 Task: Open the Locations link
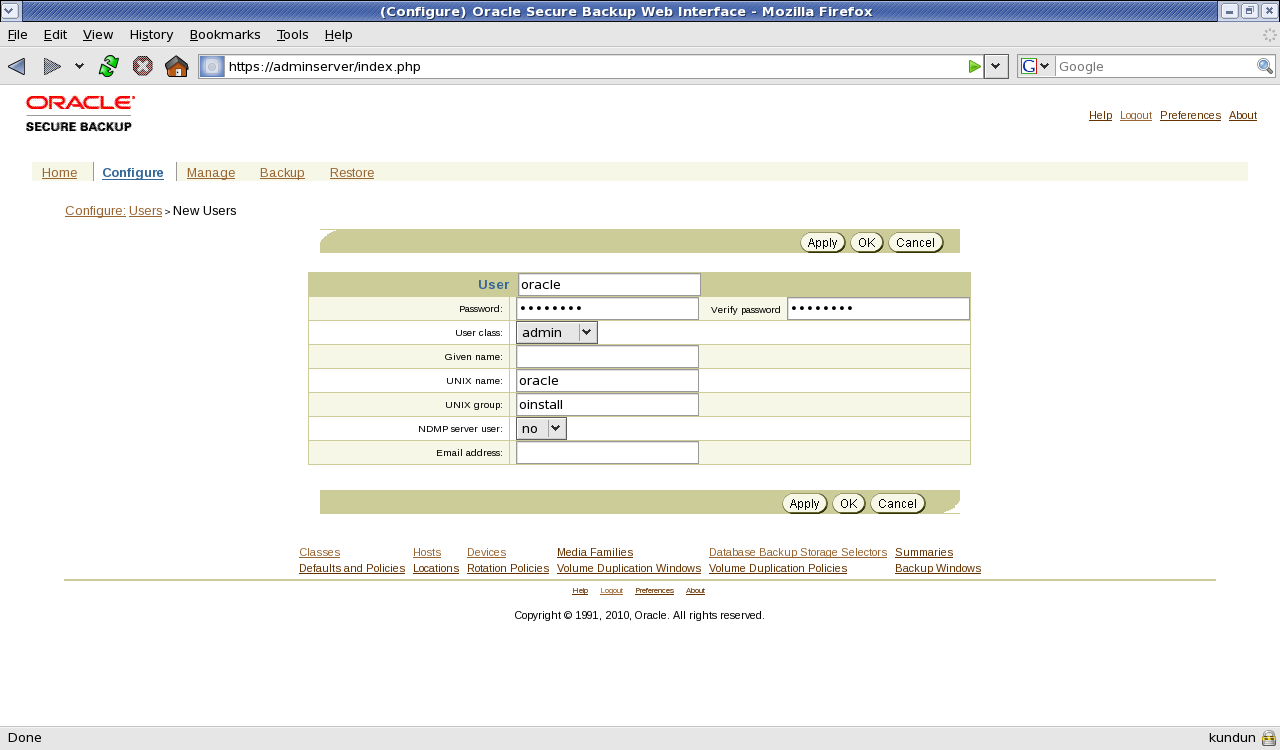436,568
